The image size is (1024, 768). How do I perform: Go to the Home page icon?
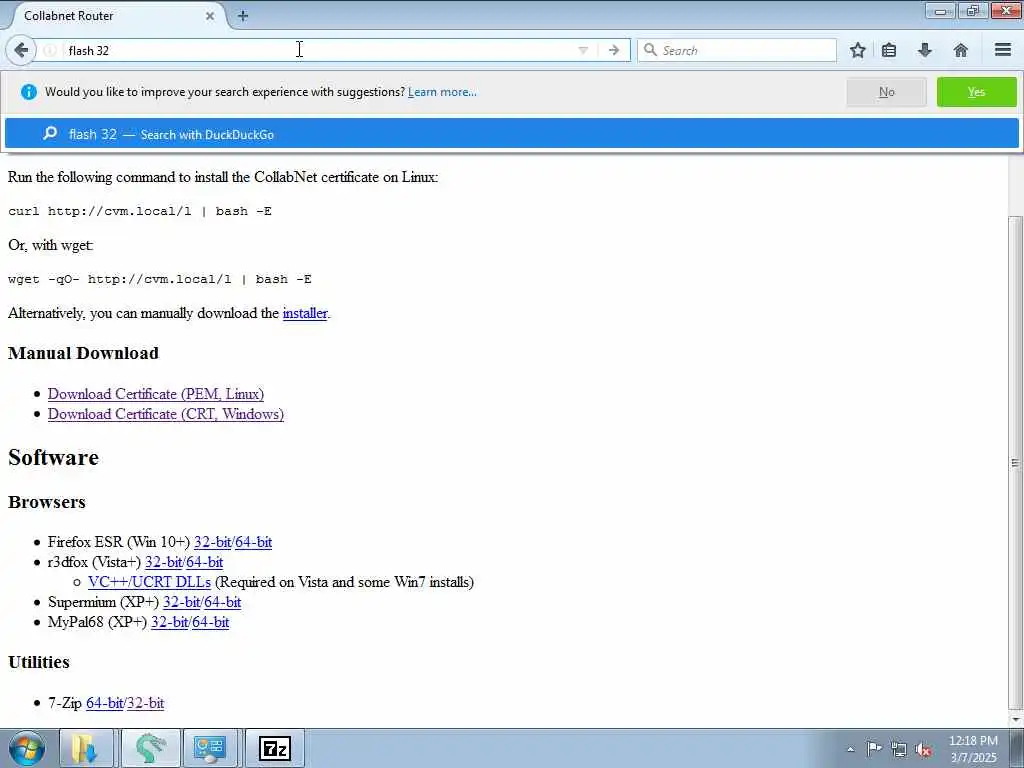961,50
